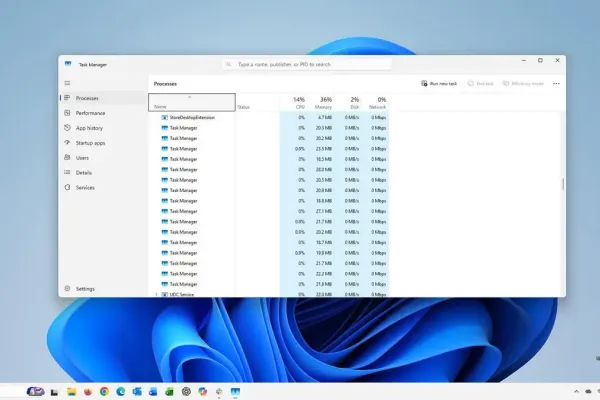Select the Task Manager row using 22.2 MB

point(268,274)
